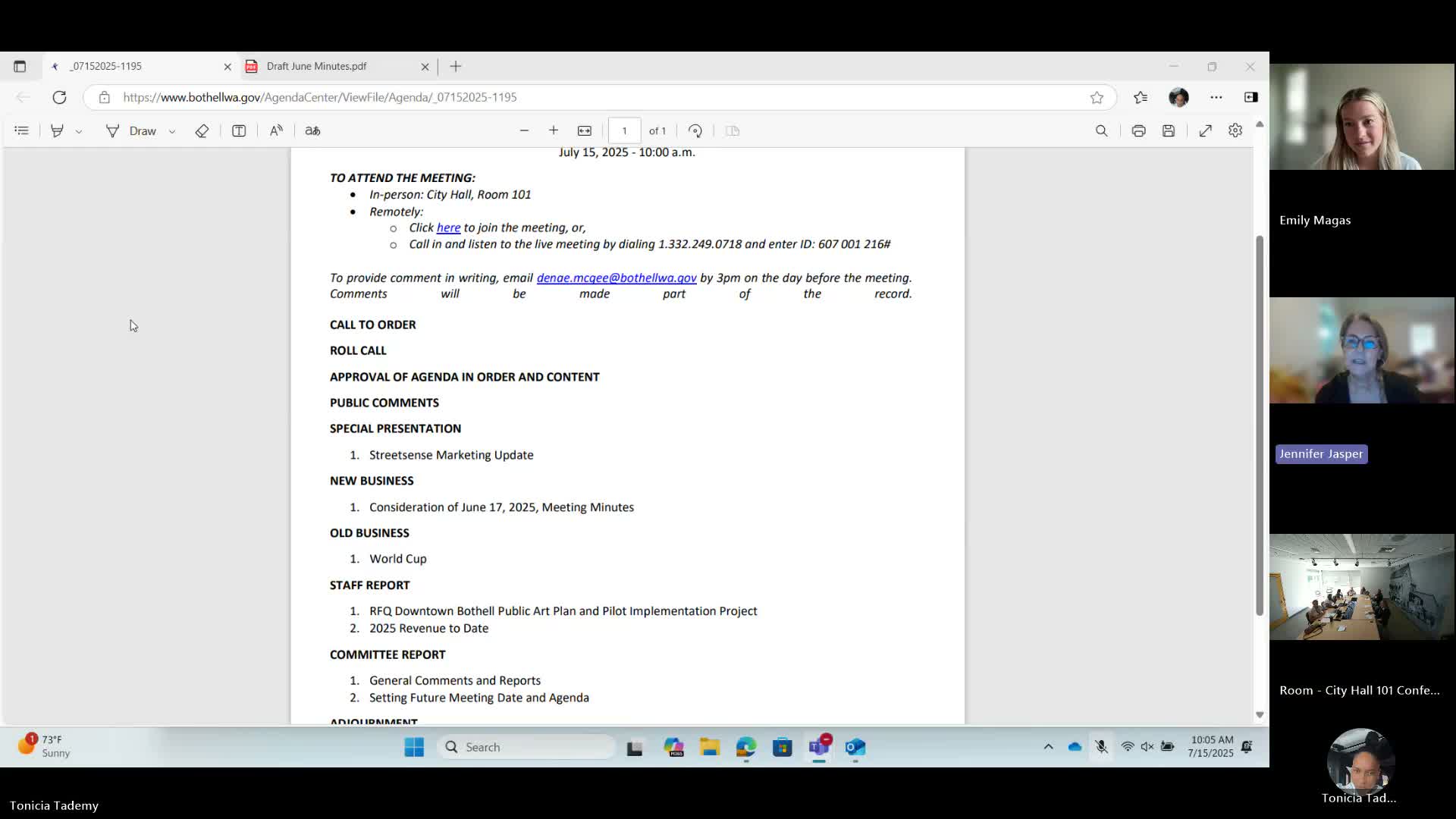
Task: Save the PDF with the disk icon
Action: coord(1169,130)
